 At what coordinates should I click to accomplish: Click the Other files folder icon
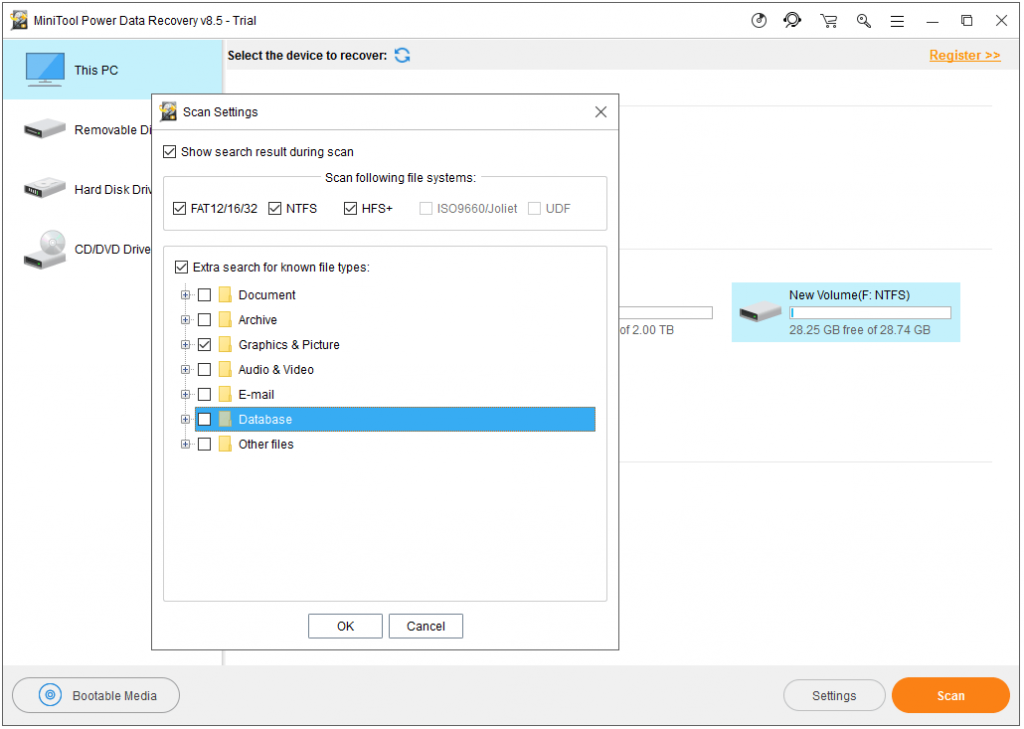tap(225, 444)
